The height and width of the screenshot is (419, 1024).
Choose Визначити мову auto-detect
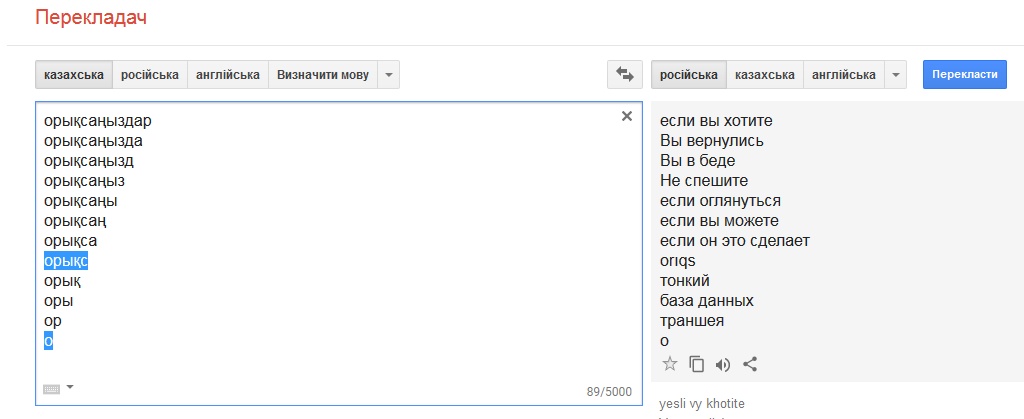pos(323,74)
